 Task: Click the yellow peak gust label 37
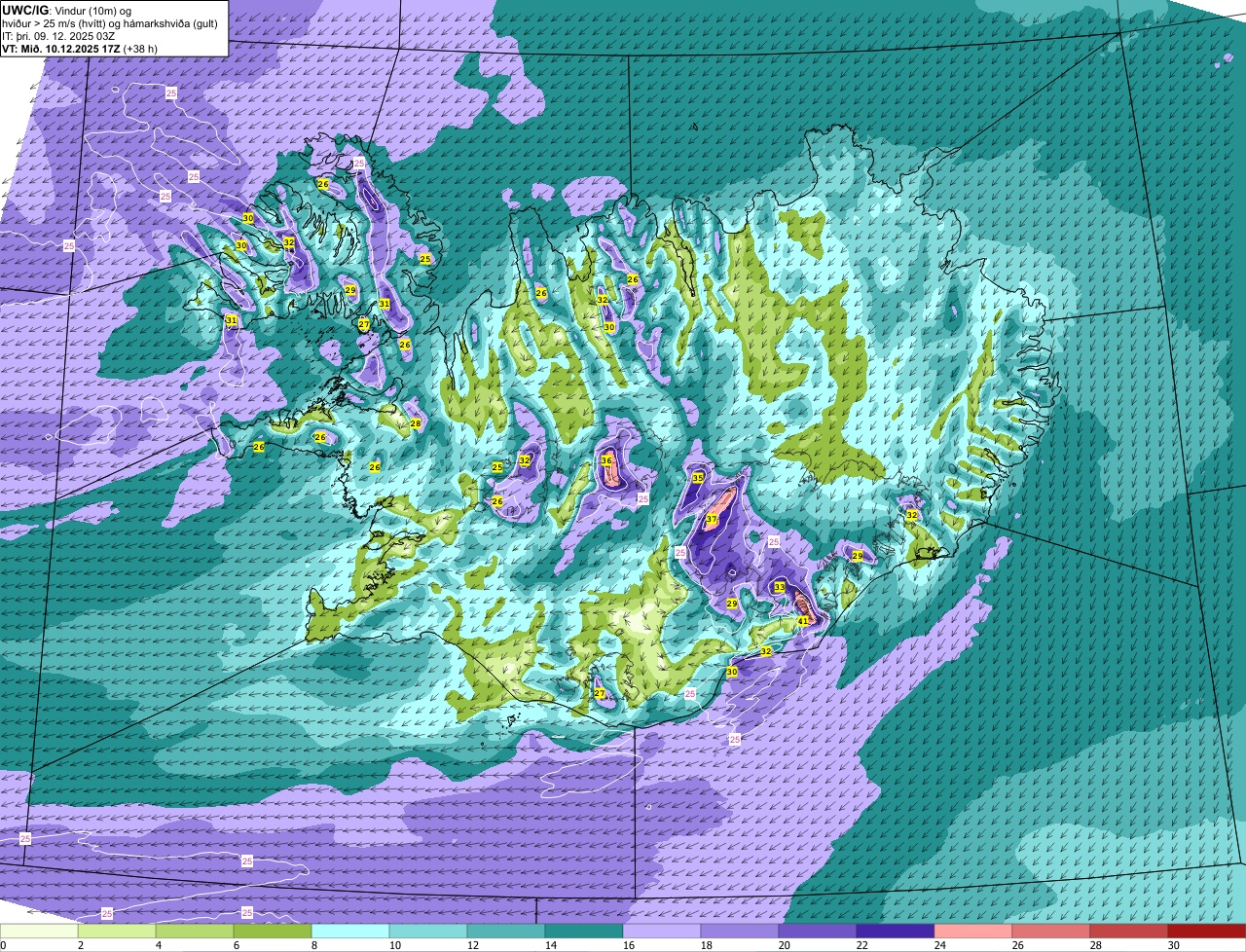point(712,520)
